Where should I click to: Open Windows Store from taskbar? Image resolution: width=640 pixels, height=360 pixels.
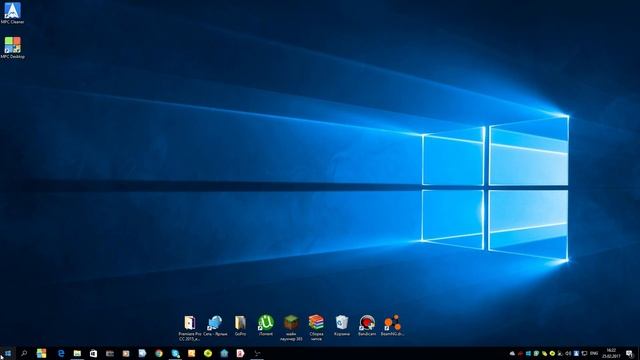[93, 353]
